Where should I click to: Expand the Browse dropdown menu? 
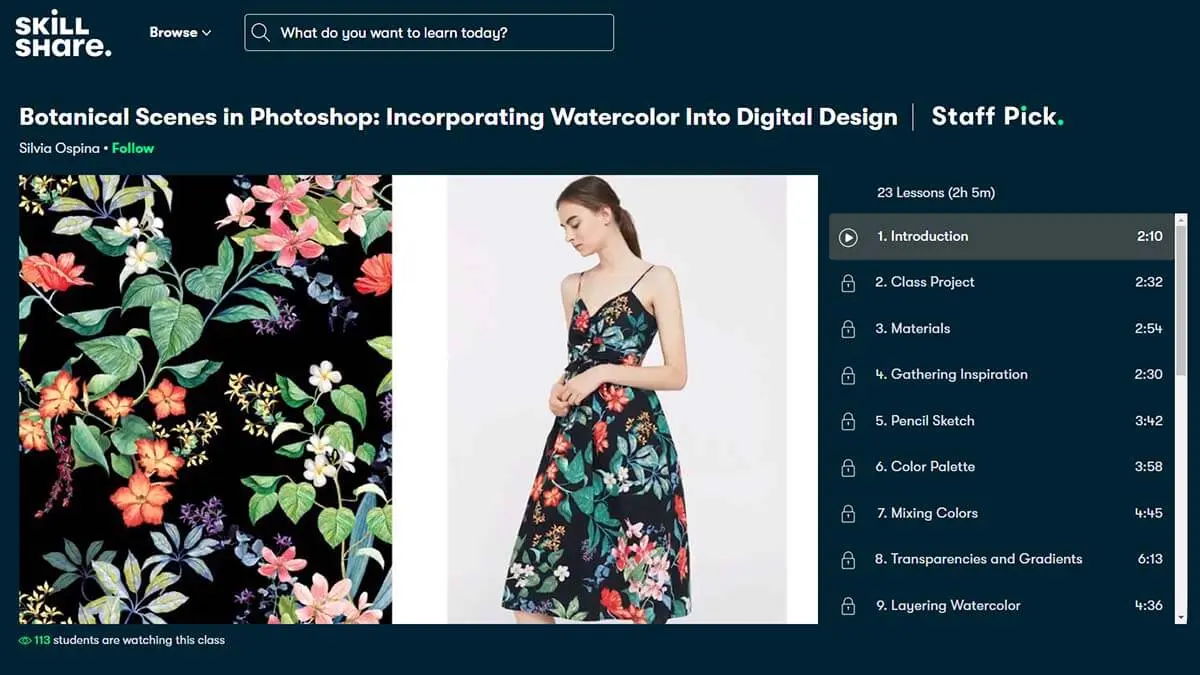180,32
